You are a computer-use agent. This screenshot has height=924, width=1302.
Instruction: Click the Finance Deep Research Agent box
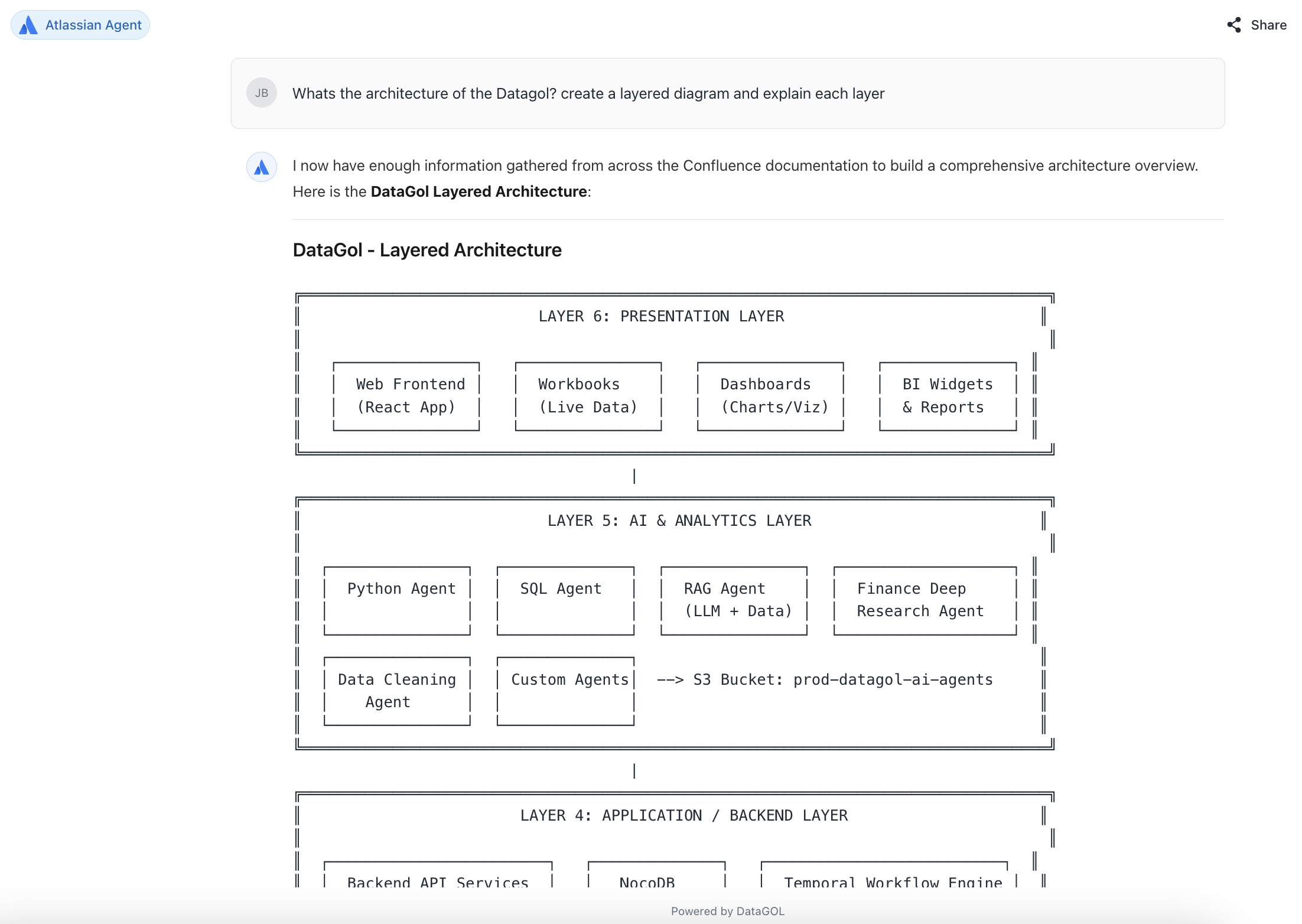pos(925,600)
